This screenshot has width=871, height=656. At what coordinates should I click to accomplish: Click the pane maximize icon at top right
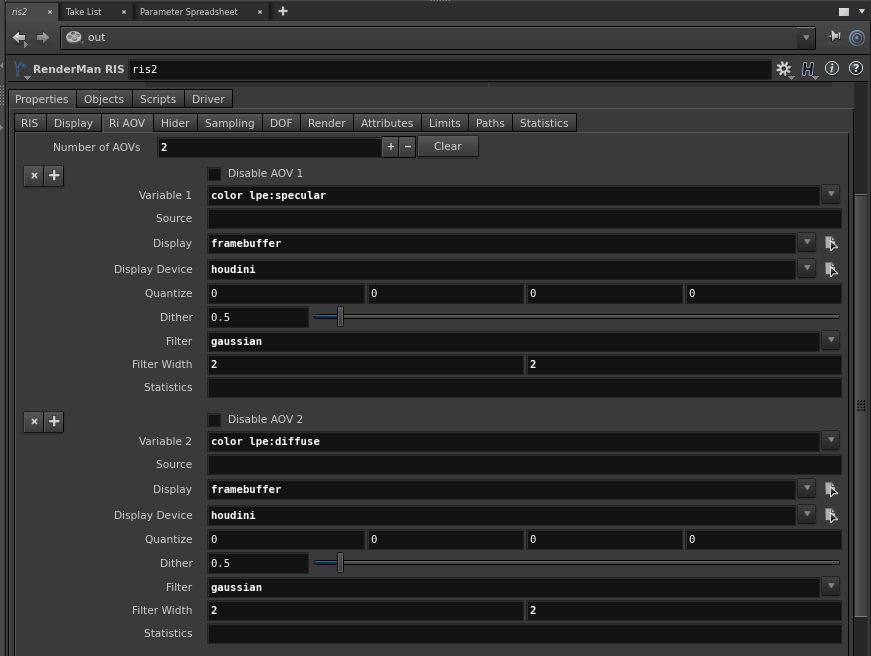(844, 12)
